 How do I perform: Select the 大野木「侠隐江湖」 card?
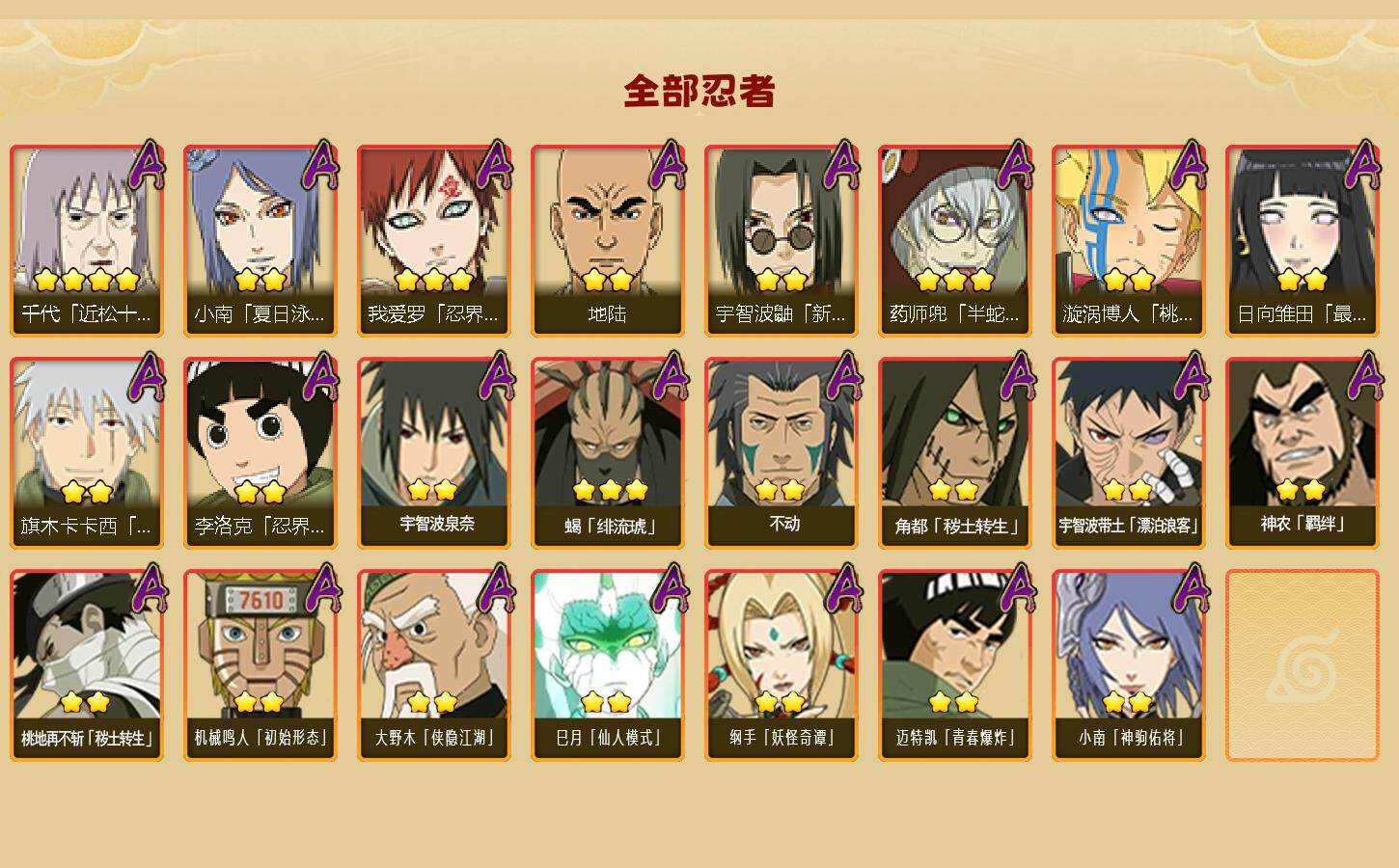[433, 665]
